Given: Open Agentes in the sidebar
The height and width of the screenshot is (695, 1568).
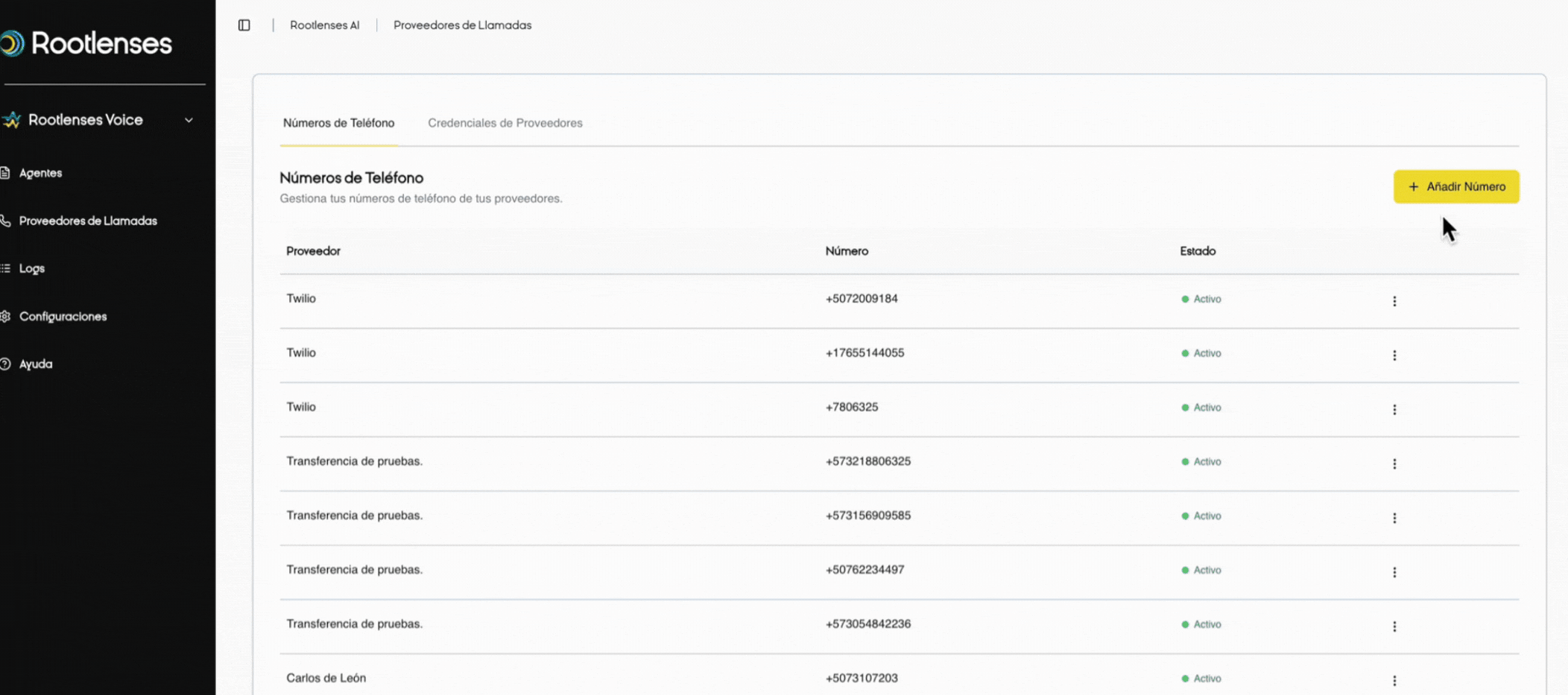Looking at the screenshot, I should tap(40, 173).
